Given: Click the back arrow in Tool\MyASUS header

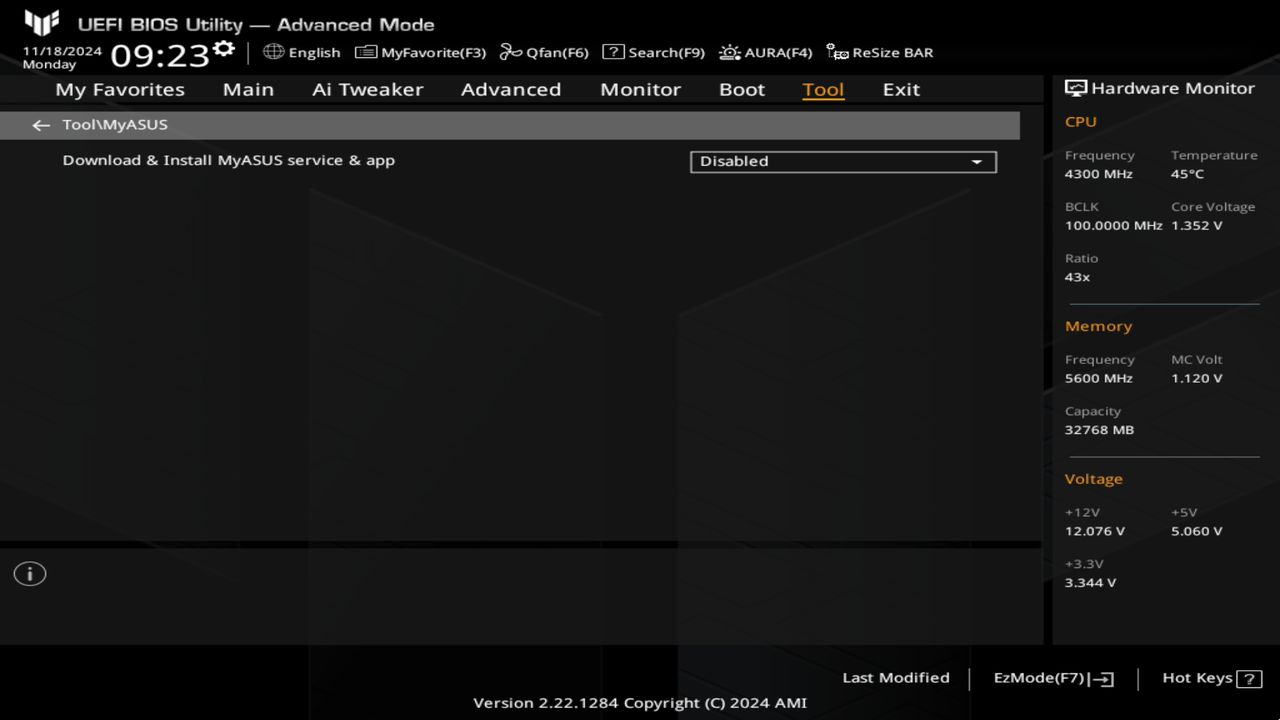Looking at the screenshot, I should pyautogui.click(x=41, y=125).
